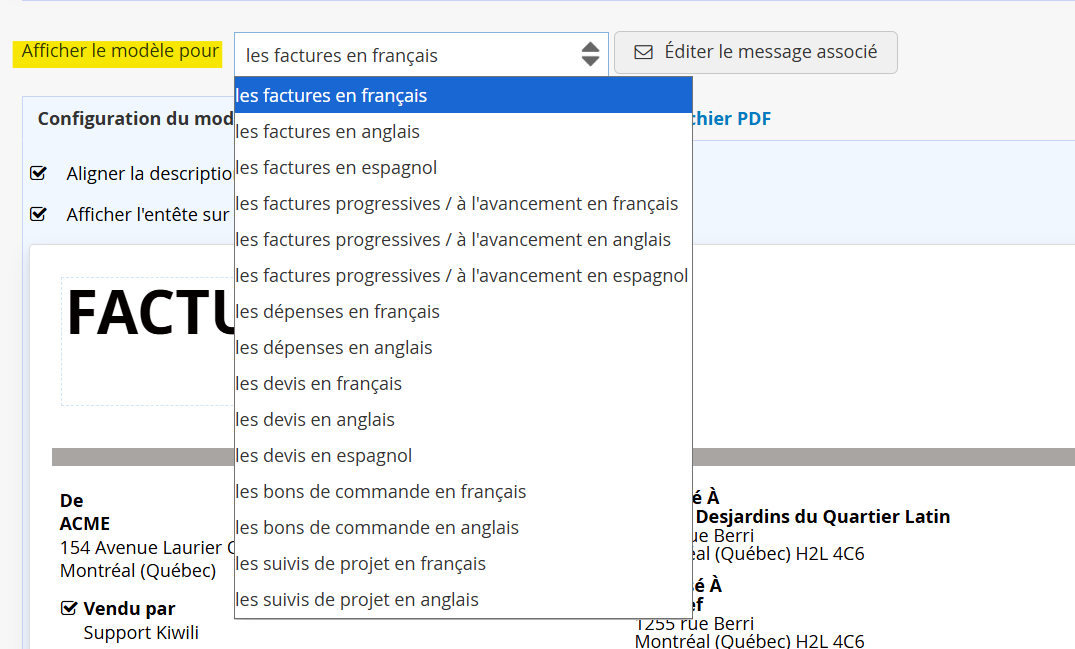This screenshot has width=1075, height=649.
Task: Select 'les factures en anglais' option
Action: point(463,132)
